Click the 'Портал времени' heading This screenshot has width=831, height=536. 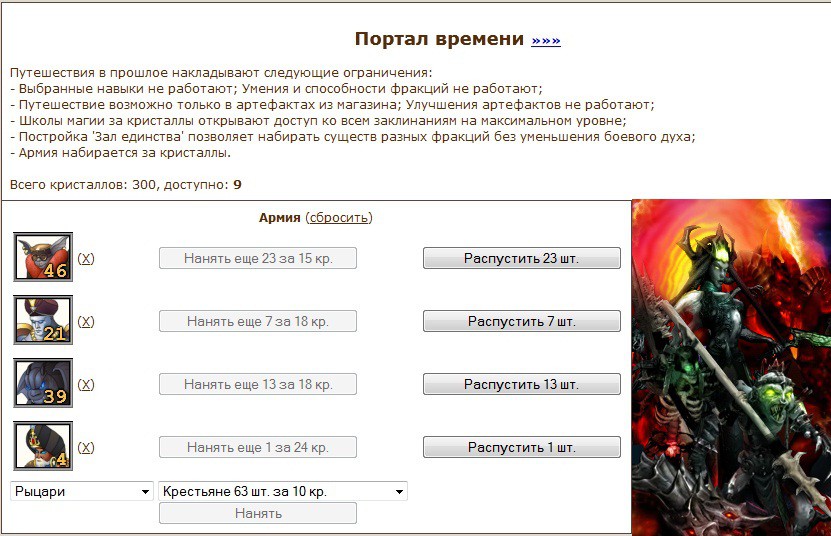[439, 39]
